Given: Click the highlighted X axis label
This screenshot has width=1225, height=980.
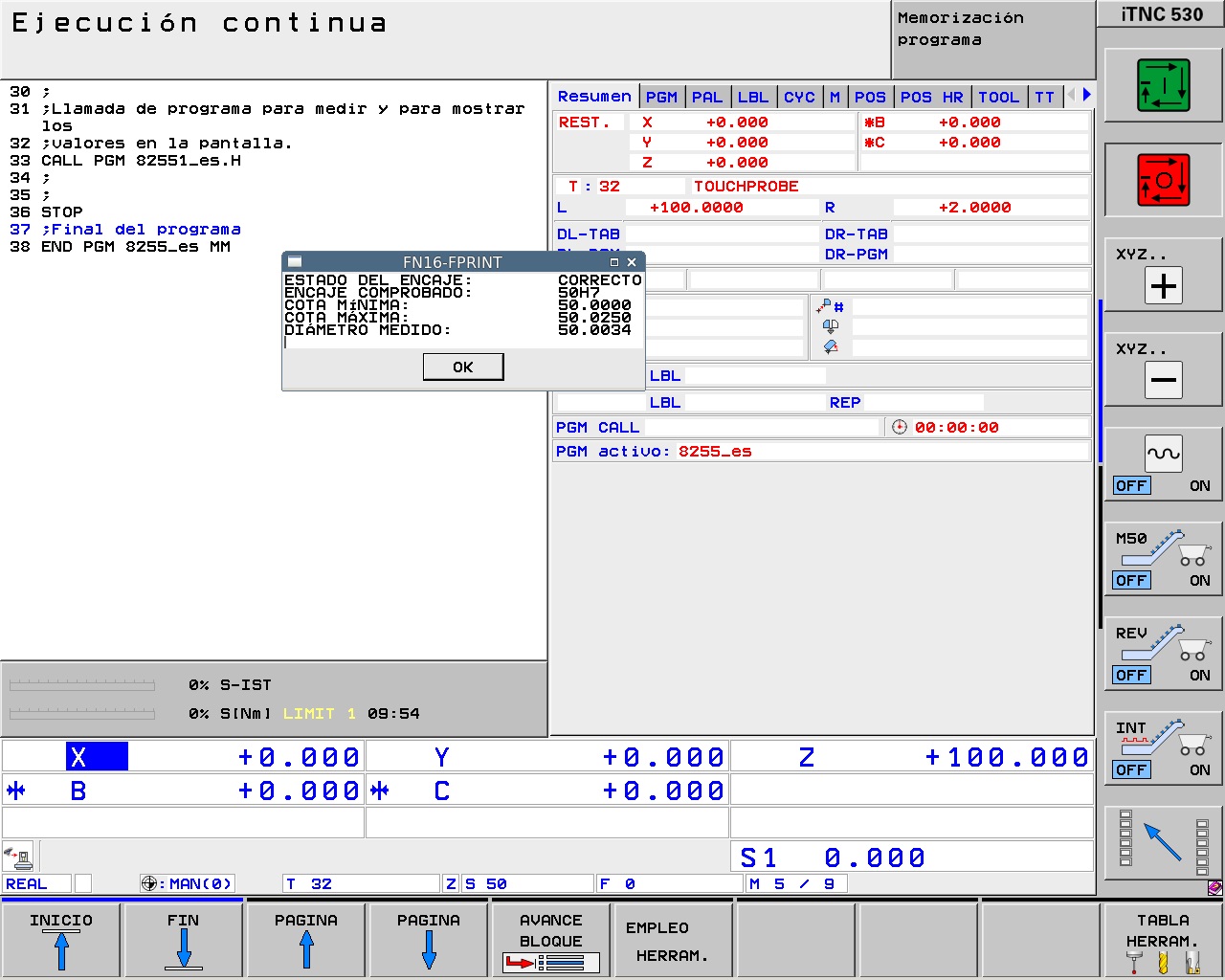Looking at the screenshot, I should 97,757.
